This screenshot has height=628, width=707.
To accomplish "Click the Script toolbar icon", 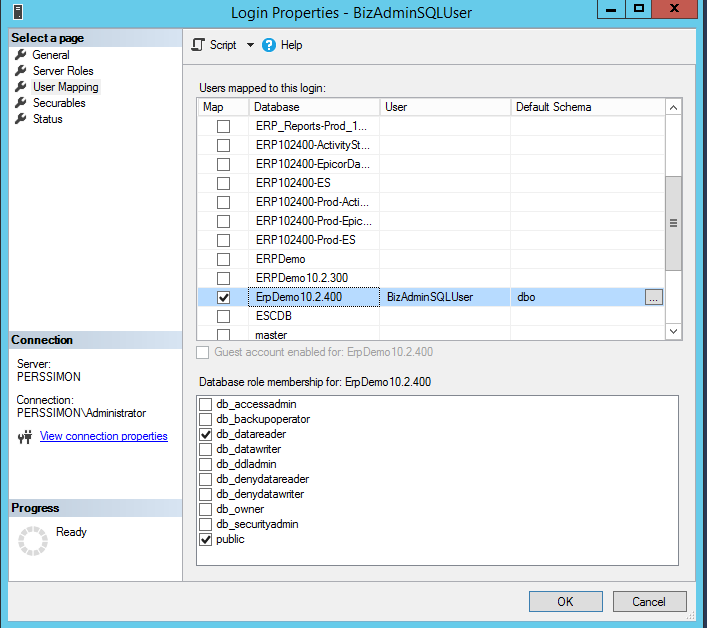I will pyautogui.click(x=198, y=45).
